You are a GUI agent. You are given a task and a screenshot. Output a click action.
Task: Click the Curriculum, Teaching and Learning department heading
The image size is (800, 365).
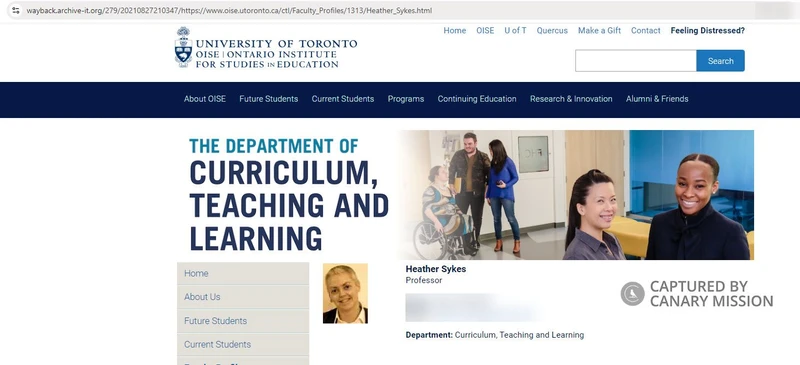click(289, 195)
